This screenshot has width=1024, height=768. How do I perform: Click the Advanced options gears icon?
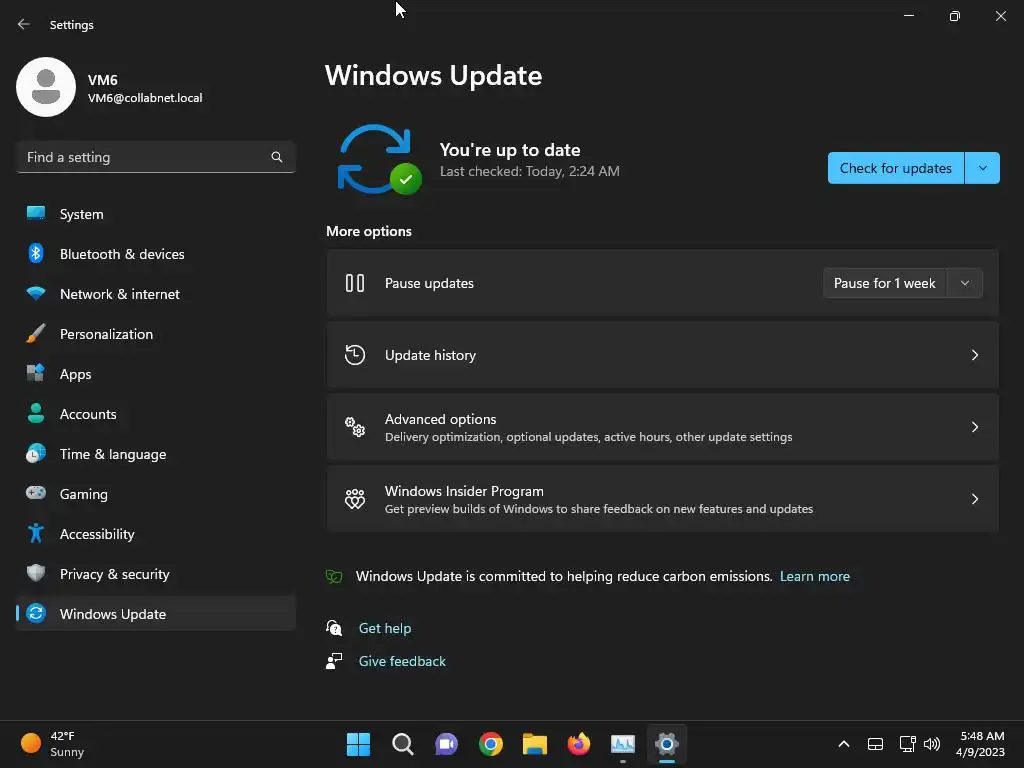(x=355, y=426)
